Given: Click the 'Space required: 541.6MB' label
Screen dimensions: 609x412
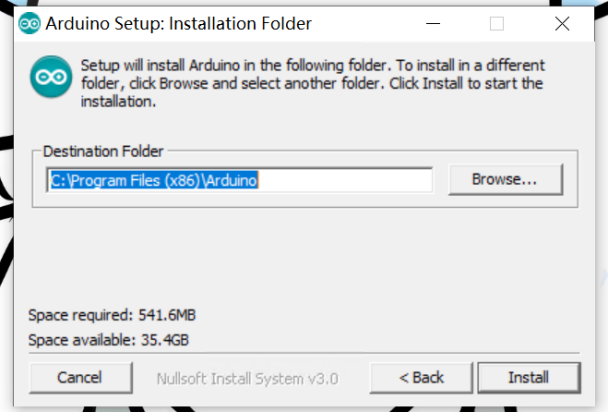Looking at the screenshot, I should coord(112,315).
